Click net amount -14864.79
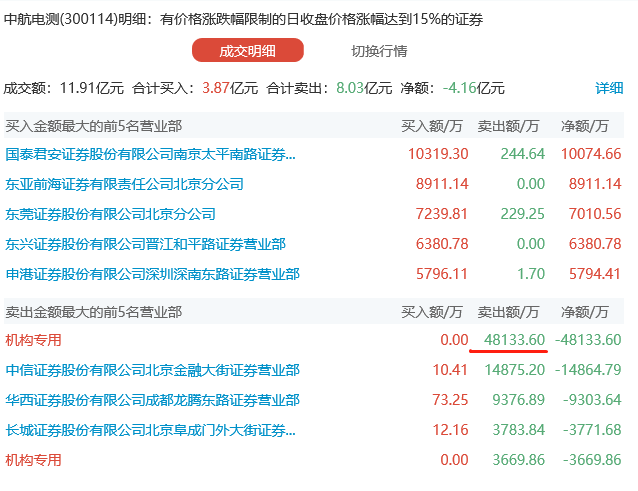The image size is (638, 491). coord(588,370)
